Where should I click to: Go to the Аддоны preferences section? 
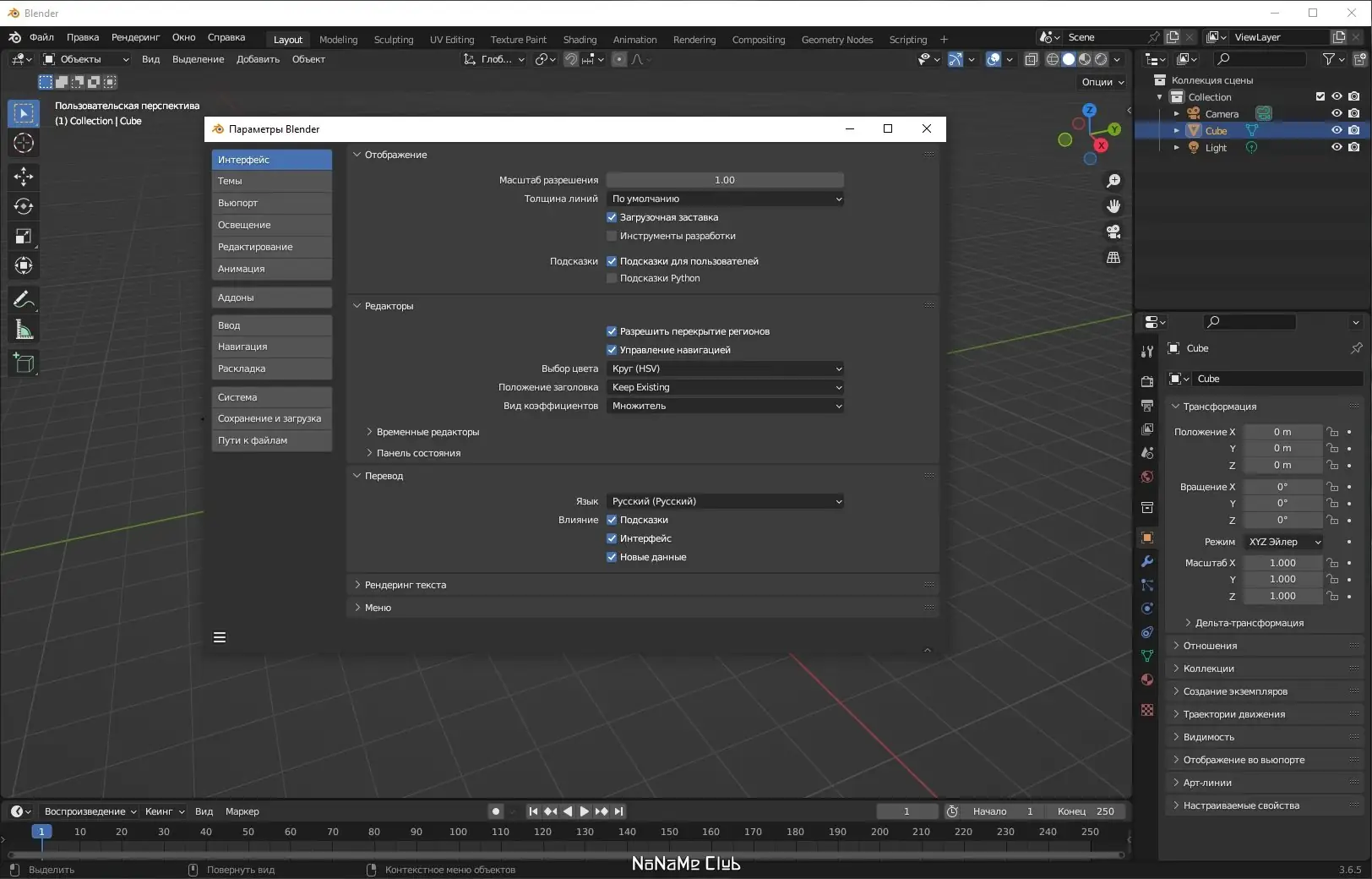(x=271, y=298)
